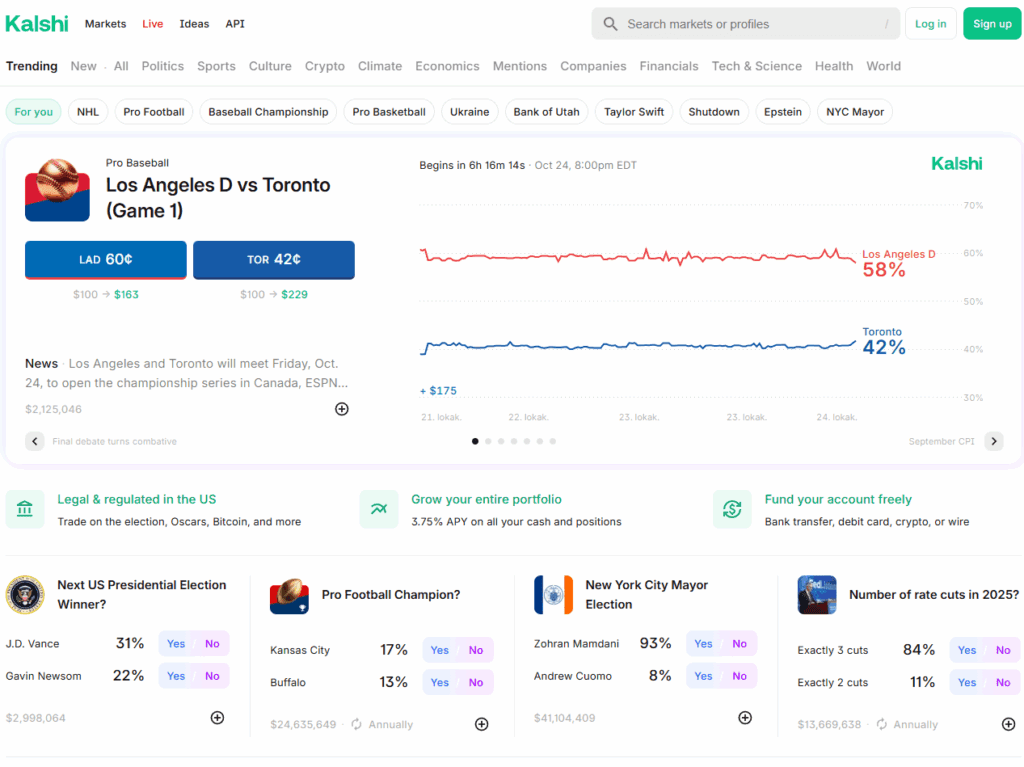Image resolution: width=1024 pixels, height=767 pixels.
Task: Go to previous carousel slide arrow
Action: (35, 441)
